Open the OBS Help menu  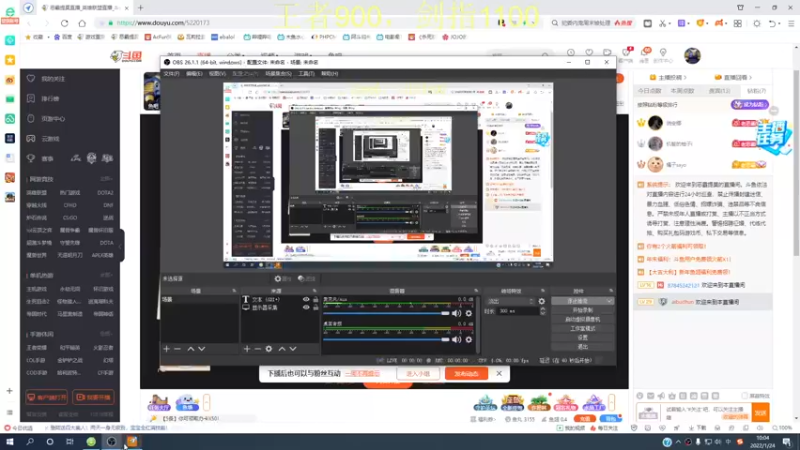[x=330, y=73]
